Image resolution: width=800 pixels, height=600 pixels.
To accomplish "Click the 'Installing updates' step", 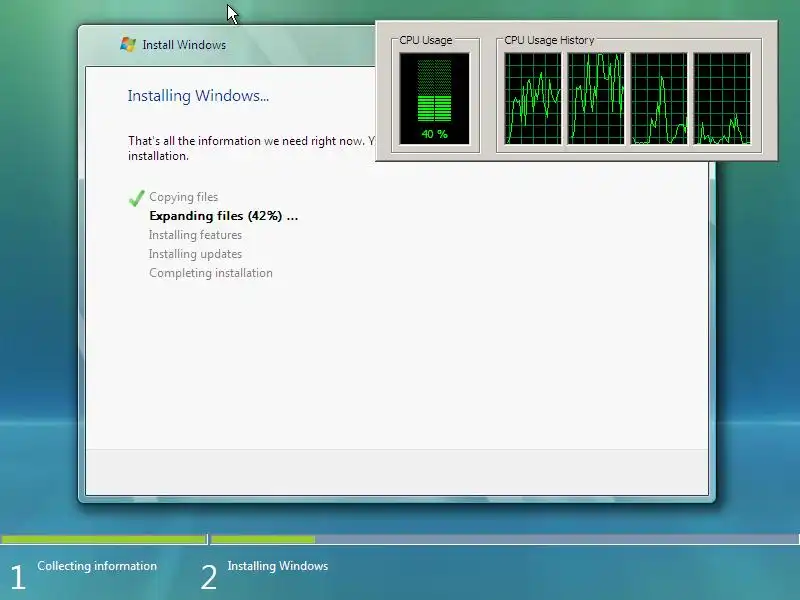I will (195, 254).
